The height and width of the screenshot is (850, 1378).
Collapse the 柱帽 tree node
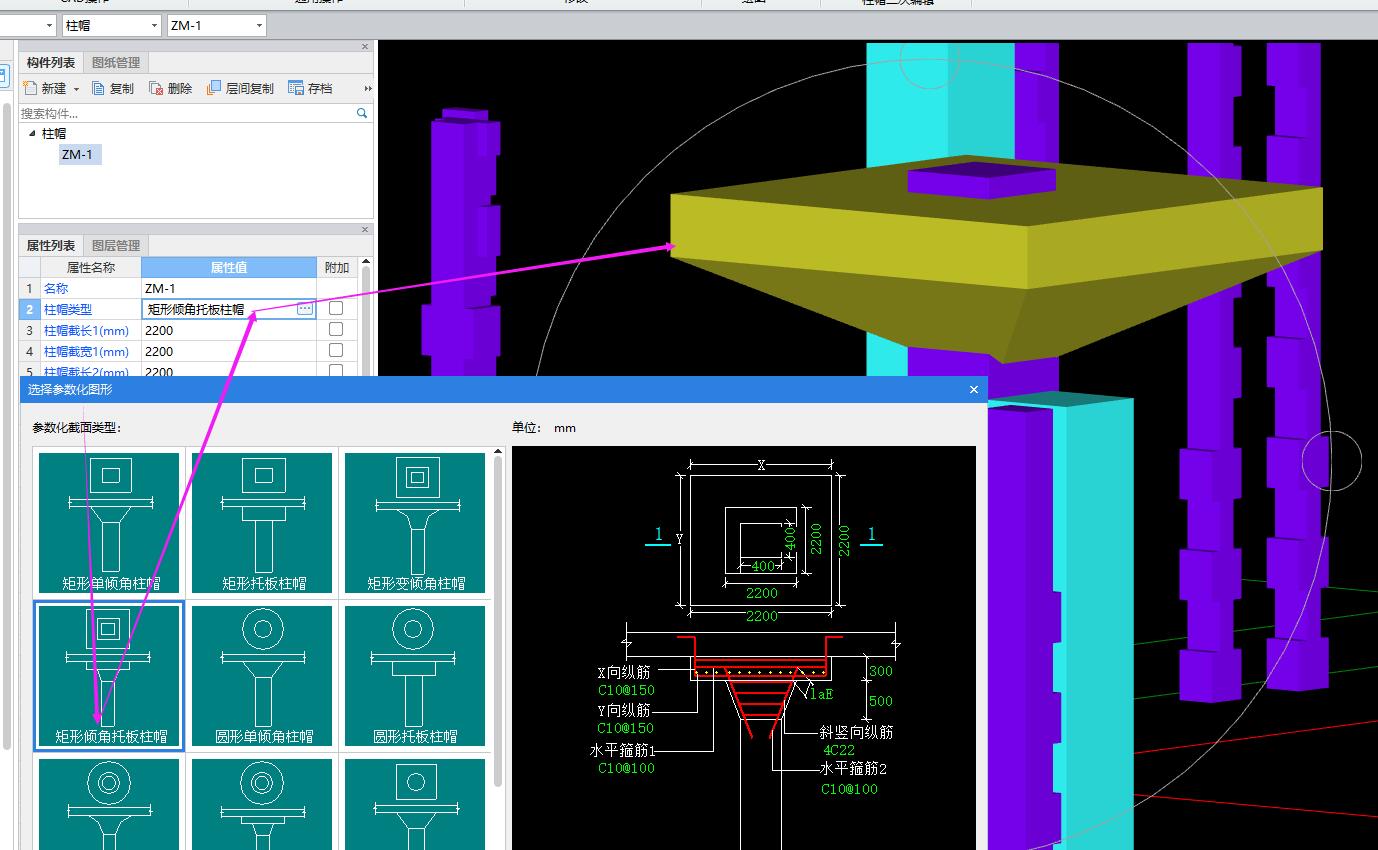point(32,133)
